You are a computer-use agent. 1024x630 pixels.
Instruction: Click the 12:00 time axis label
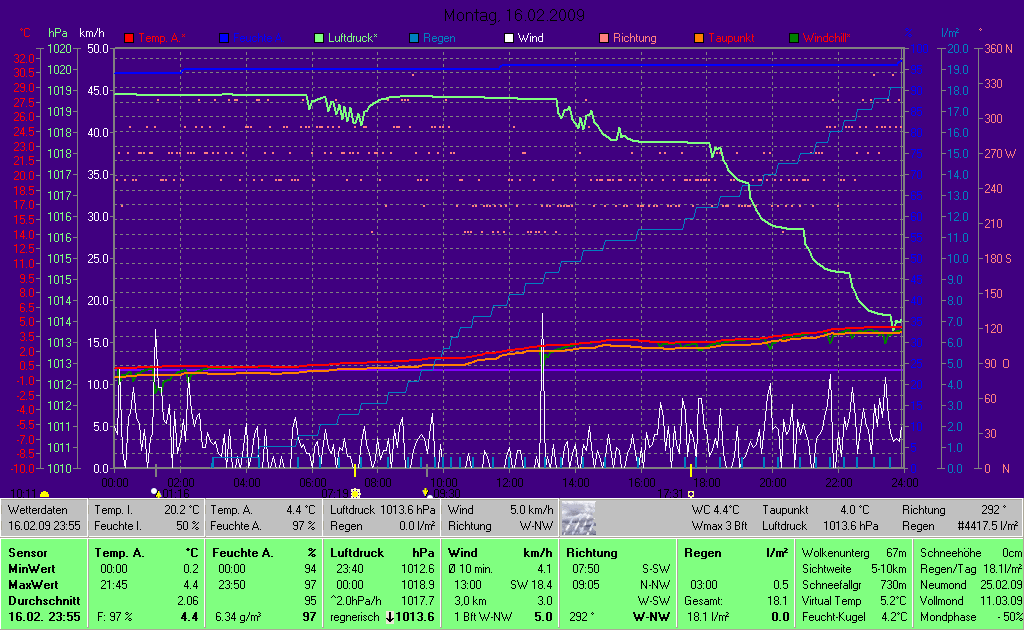pos(510,483)
